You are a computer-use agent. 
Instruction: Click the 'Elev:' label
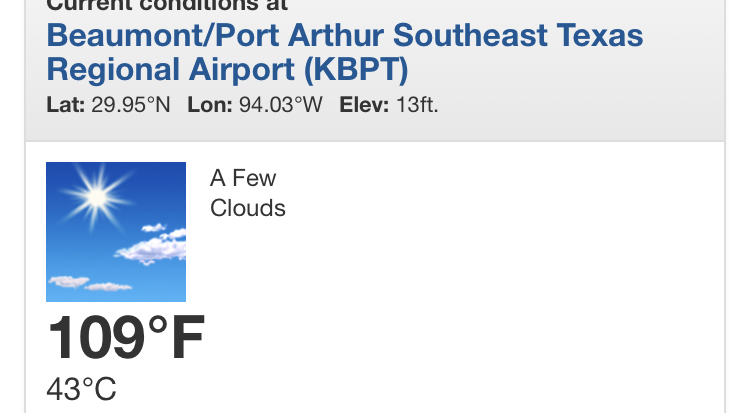363,104
